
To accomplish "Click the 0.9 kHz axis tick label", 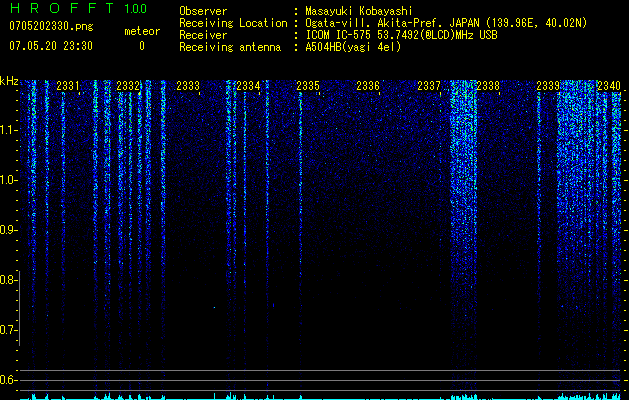I will tap(8, 230).
